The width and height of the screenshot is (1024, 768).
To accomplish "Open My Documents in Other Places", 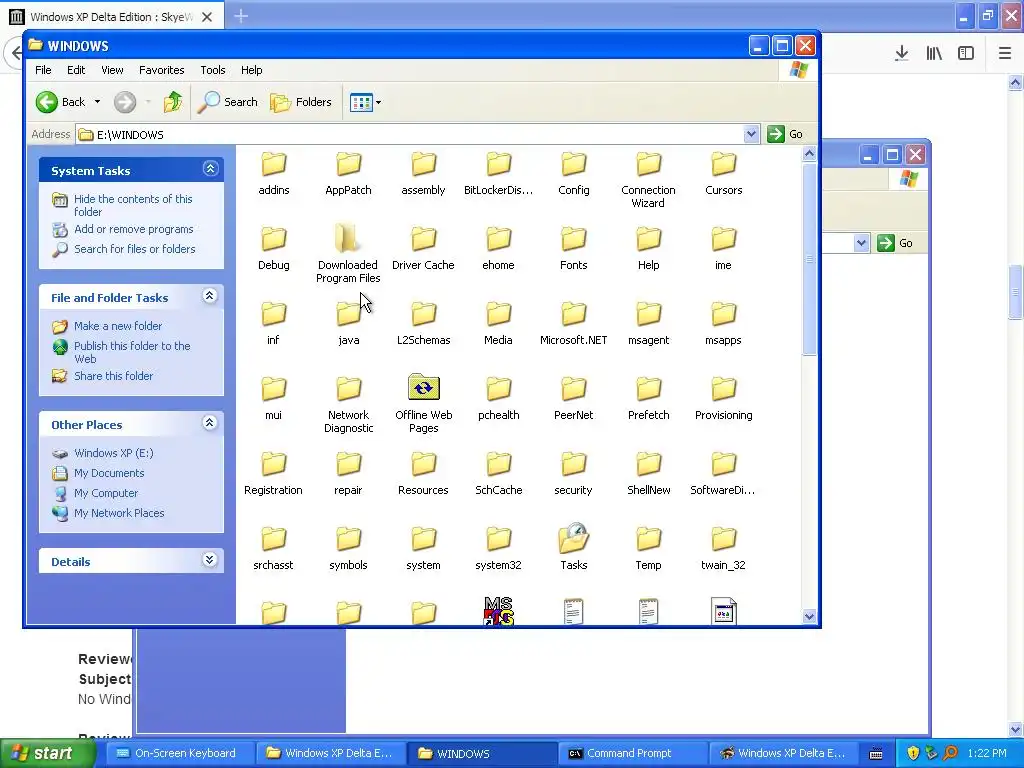I will 109,473.
